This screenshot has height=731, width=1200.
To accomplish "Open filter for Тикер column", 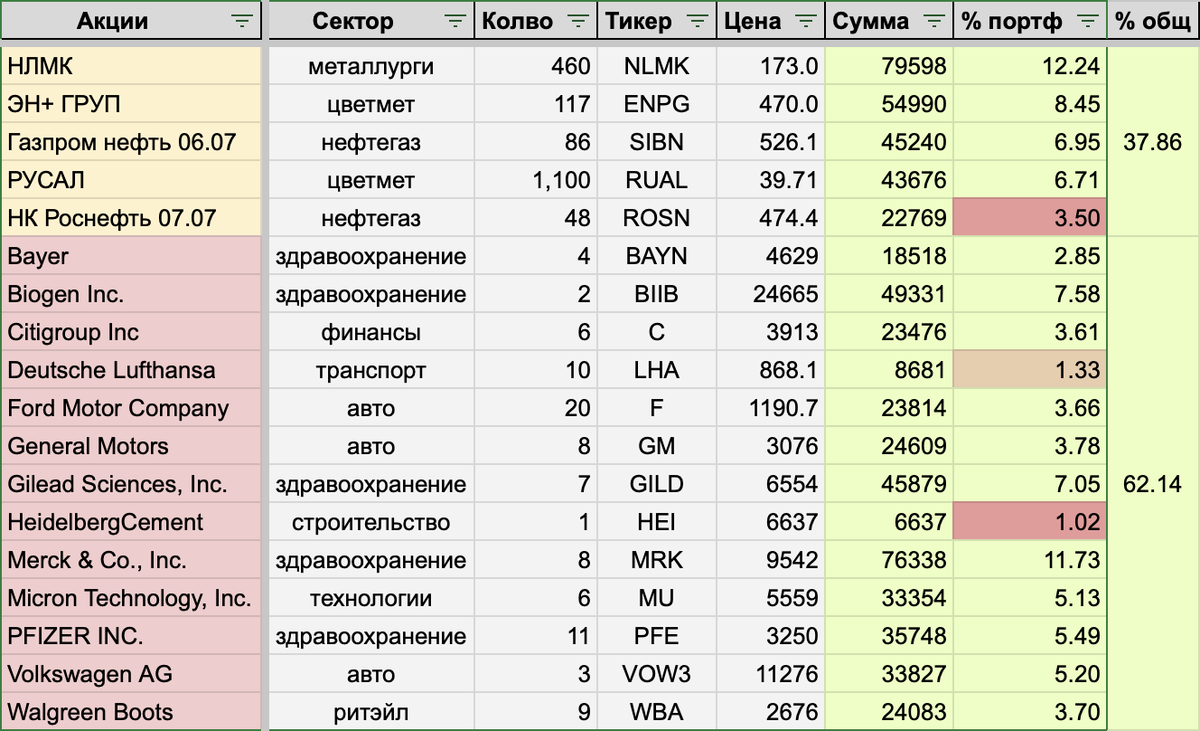I will point(699,21).
